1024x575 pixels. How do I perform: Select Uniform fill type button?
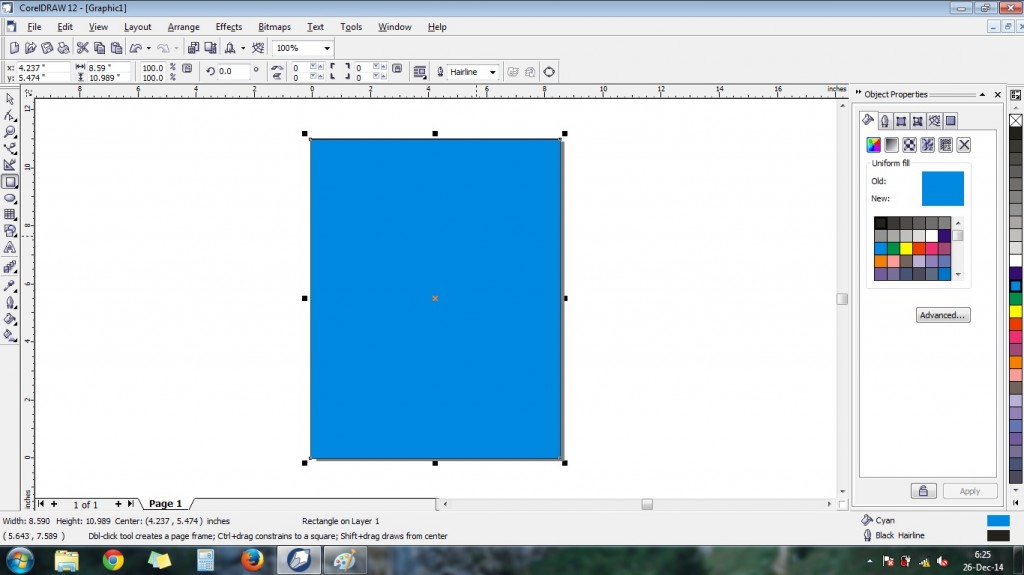click(873, 145)
